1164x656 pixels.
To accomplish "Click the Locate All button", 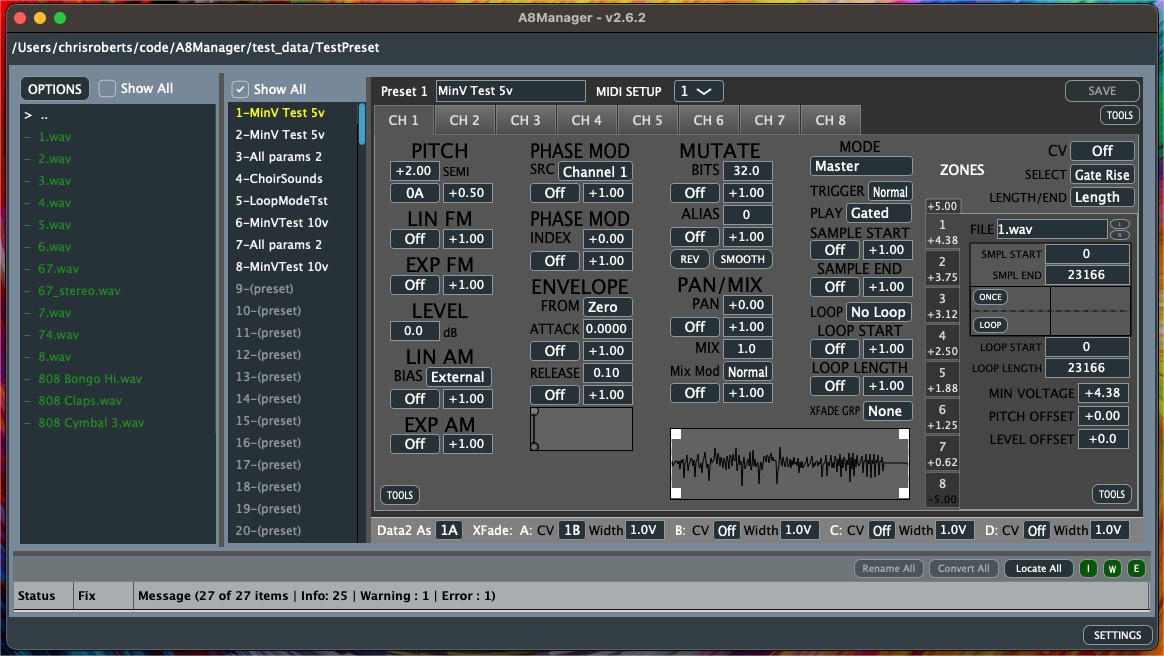I will pos(1038,569).
